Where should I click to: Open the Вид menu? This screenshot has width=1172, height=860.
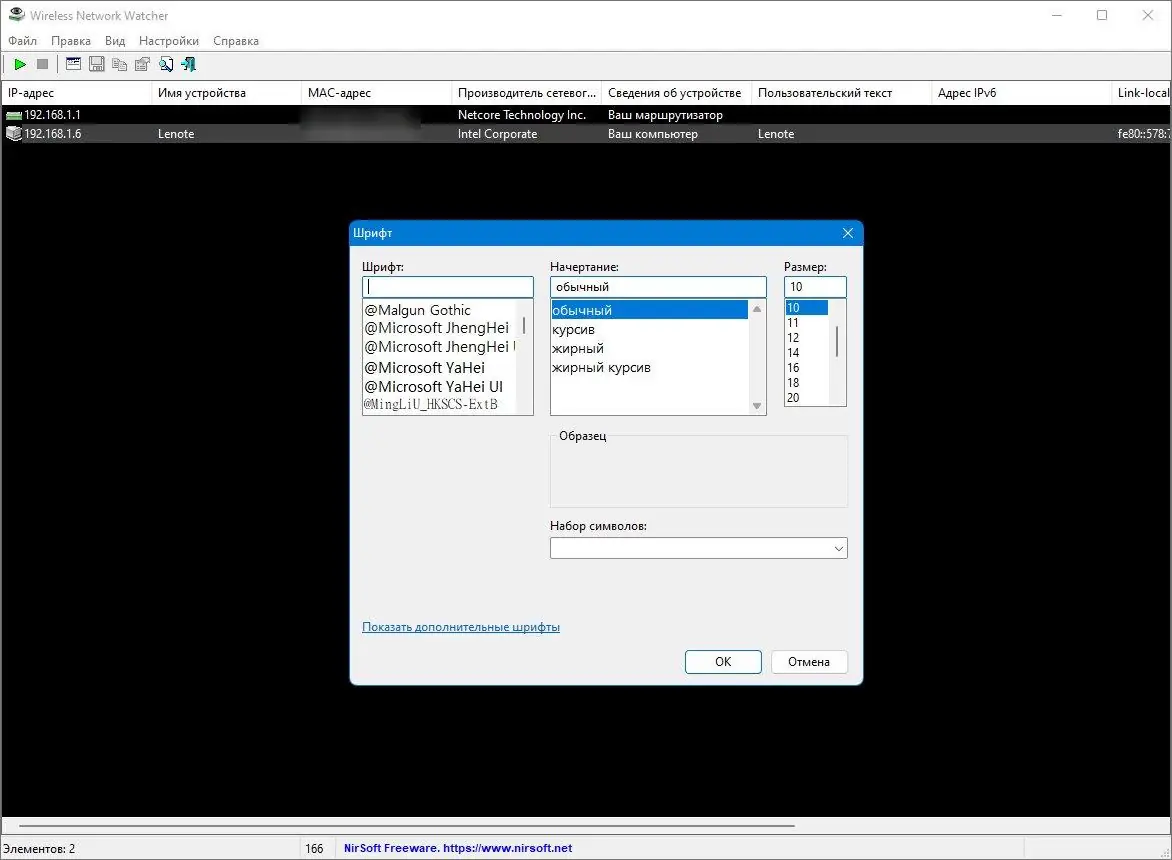point(115,41)
